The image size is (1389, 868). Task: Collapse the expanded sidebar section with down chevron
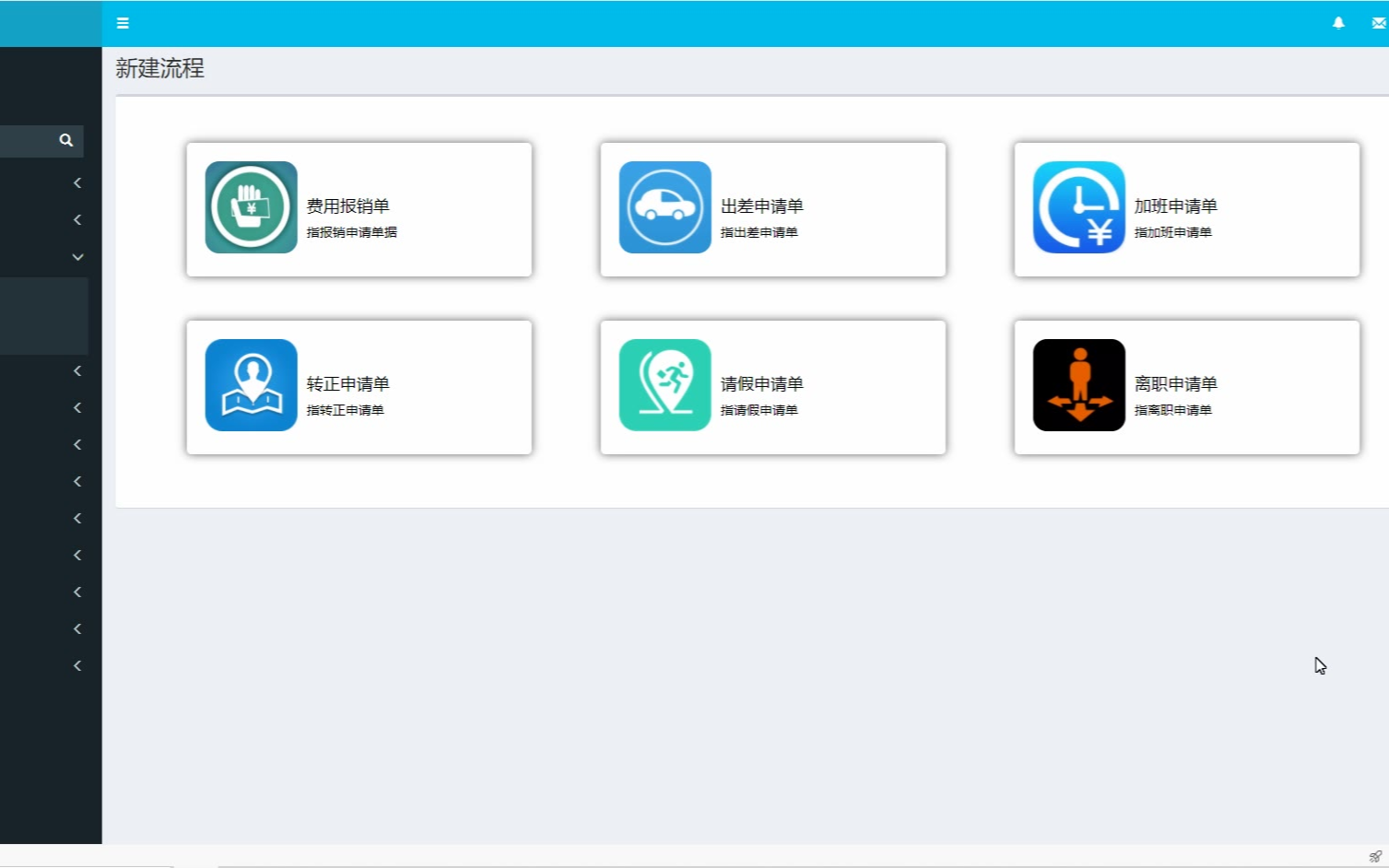click(x=77, y=257)
